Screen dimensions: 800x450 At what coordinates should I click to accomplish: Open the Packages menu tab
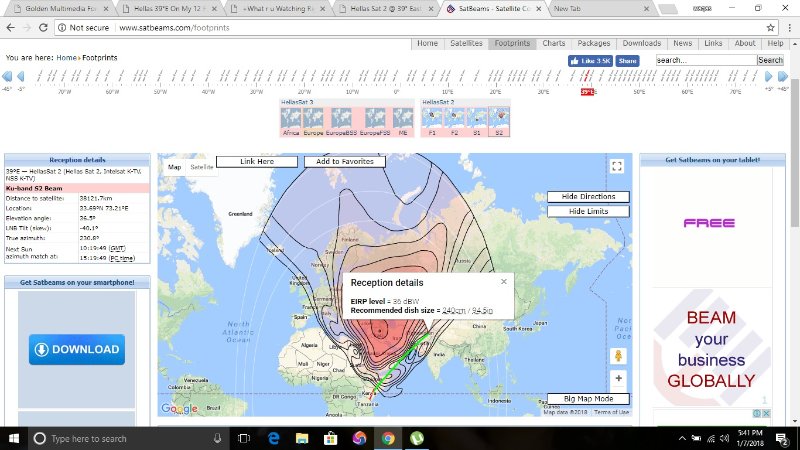[594, 44]
